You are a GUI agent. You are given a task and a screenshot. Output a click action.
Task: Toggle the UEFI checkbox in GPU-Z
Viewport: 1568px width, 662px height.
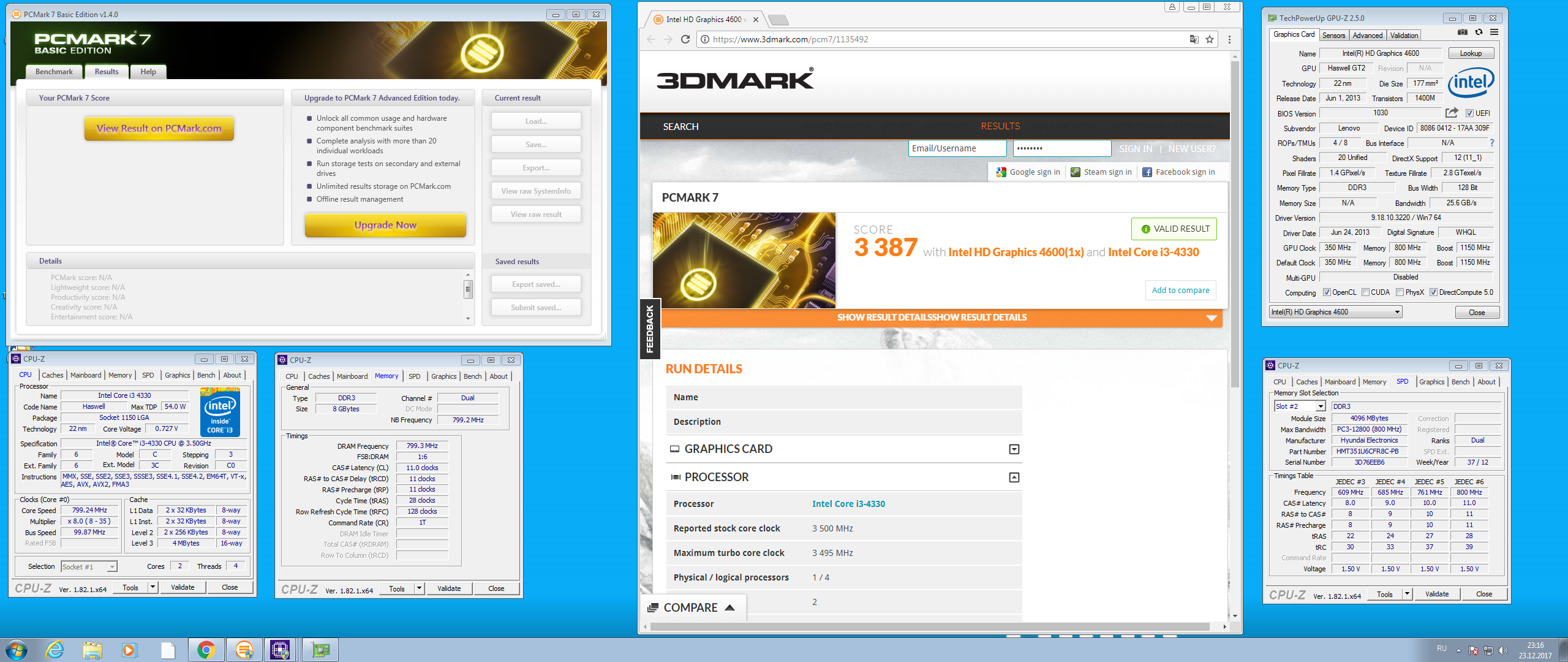point(1469,113)
